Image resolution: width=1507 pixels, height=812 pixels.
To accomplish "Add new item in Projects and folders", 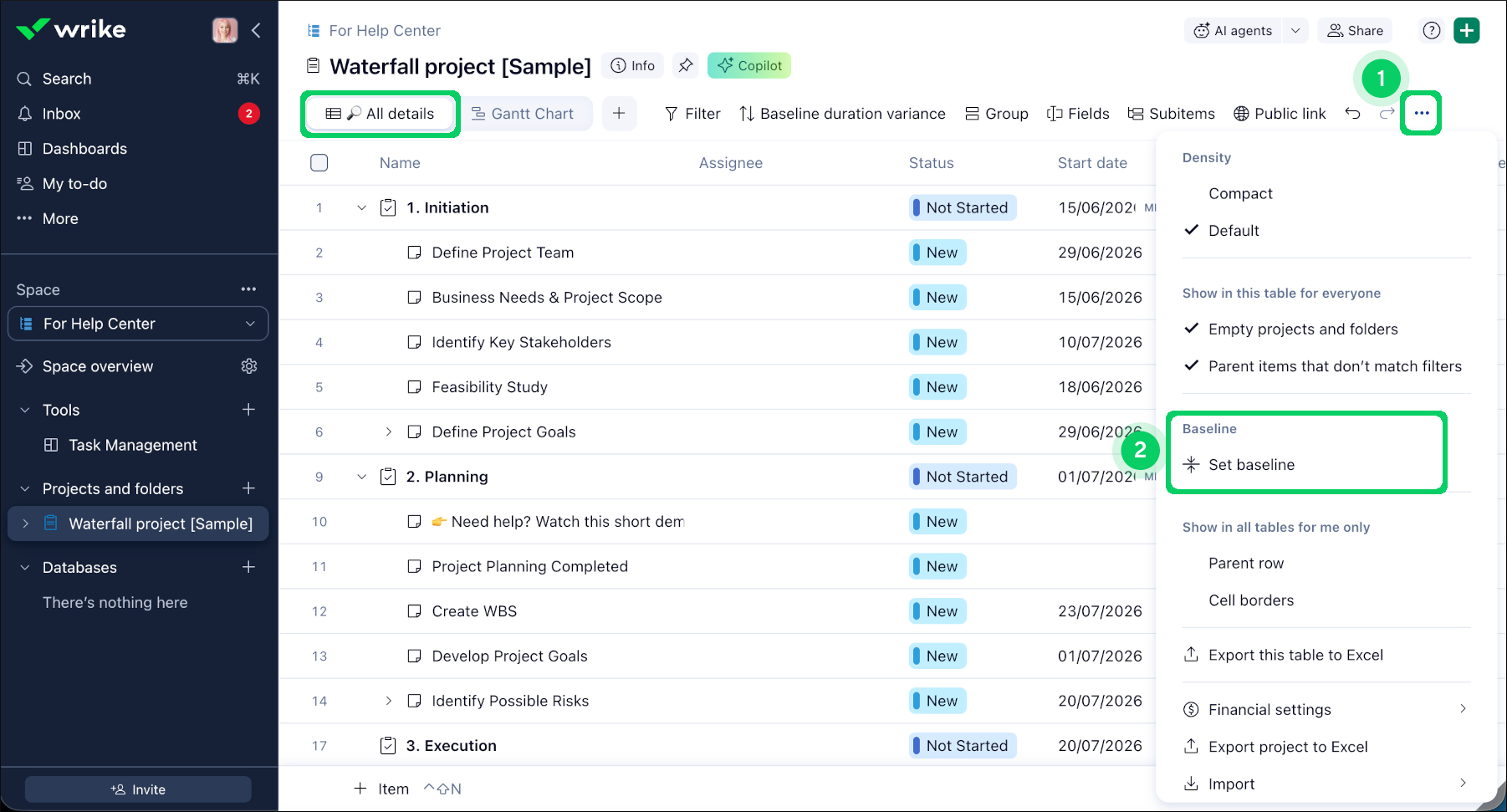I will click(x=248, y=488).
